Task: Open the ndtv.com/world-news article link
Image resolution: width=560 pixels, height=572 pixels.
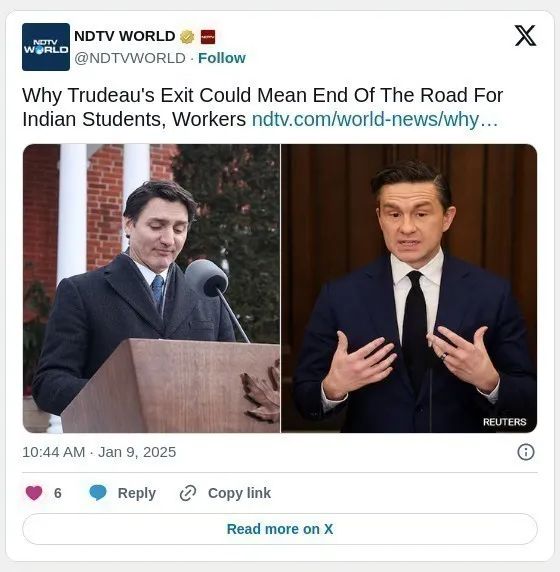Action: point(375,119)
